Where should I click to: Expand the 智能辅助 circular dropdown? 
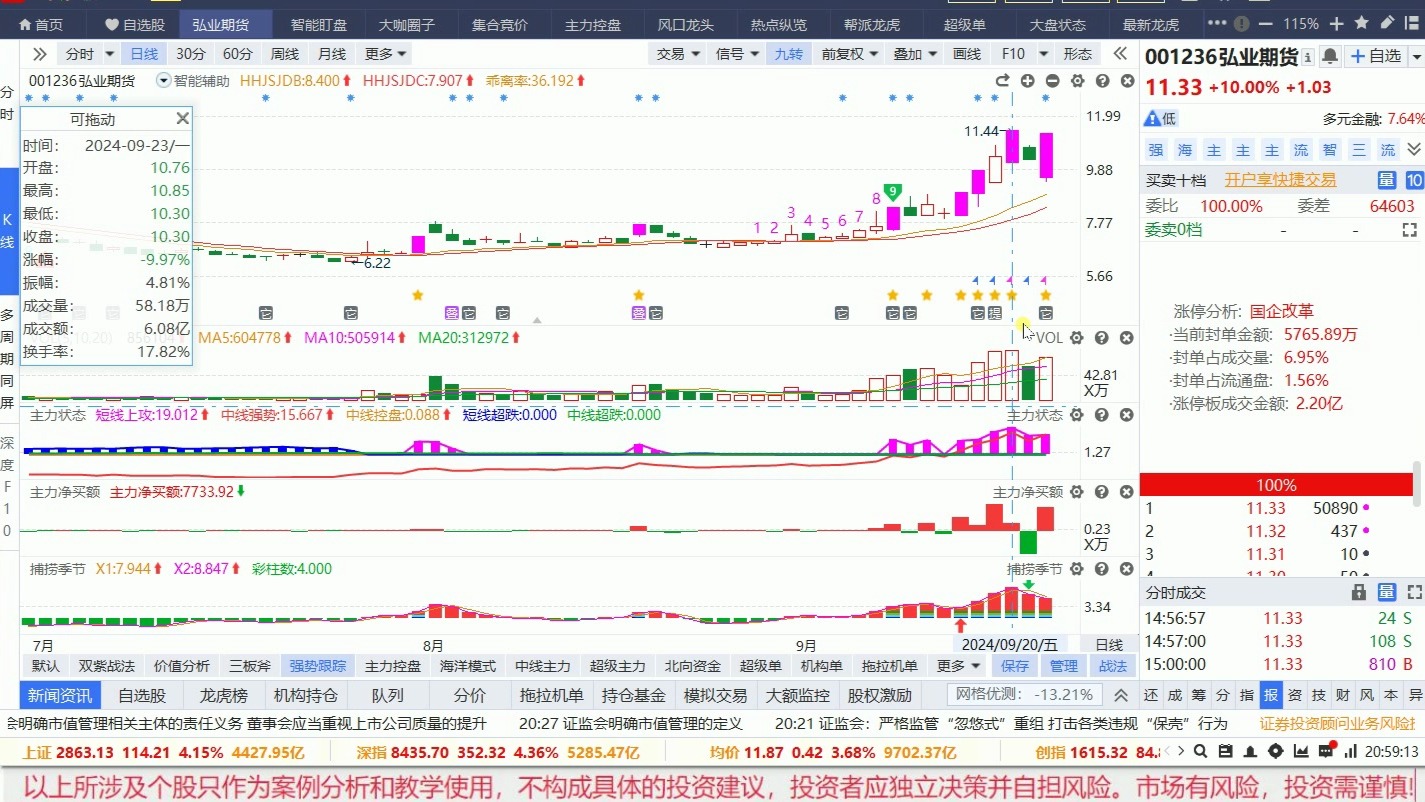point(164,81)
